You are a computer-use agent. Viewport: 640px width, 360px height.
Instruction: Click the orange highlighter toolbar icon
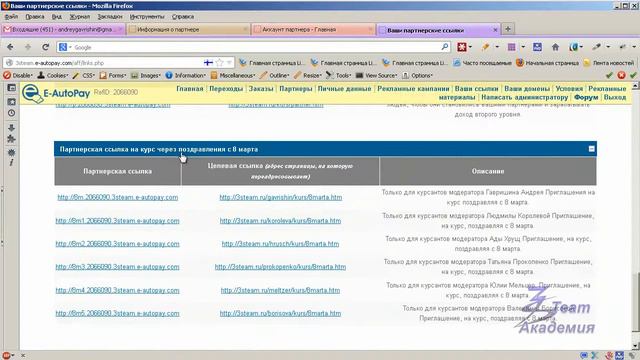click(485, 47)
